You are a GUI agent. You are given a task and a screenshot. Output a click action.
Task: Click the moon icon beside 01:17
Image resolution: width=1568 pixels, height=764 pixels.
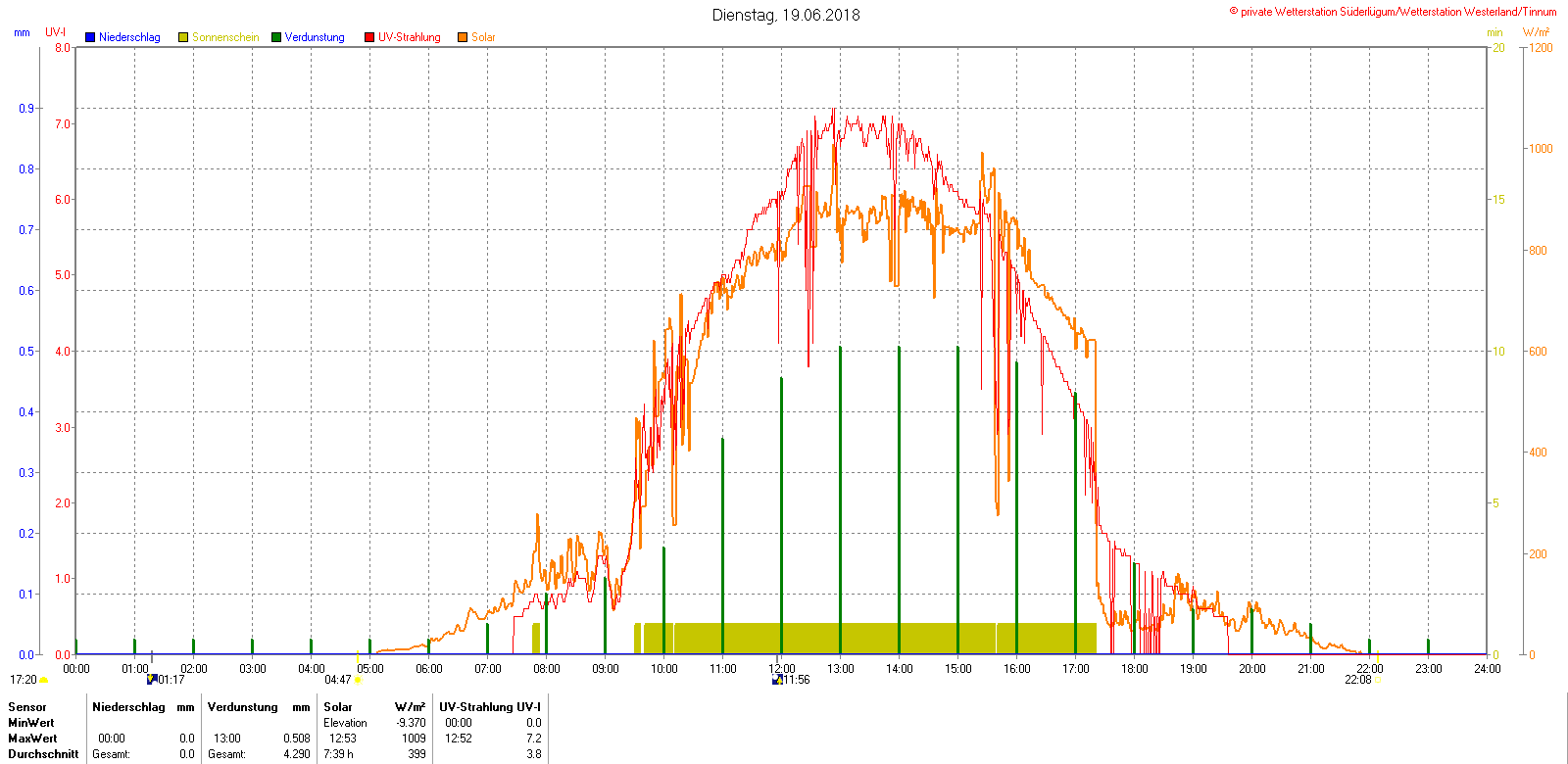tap(152, 679)
